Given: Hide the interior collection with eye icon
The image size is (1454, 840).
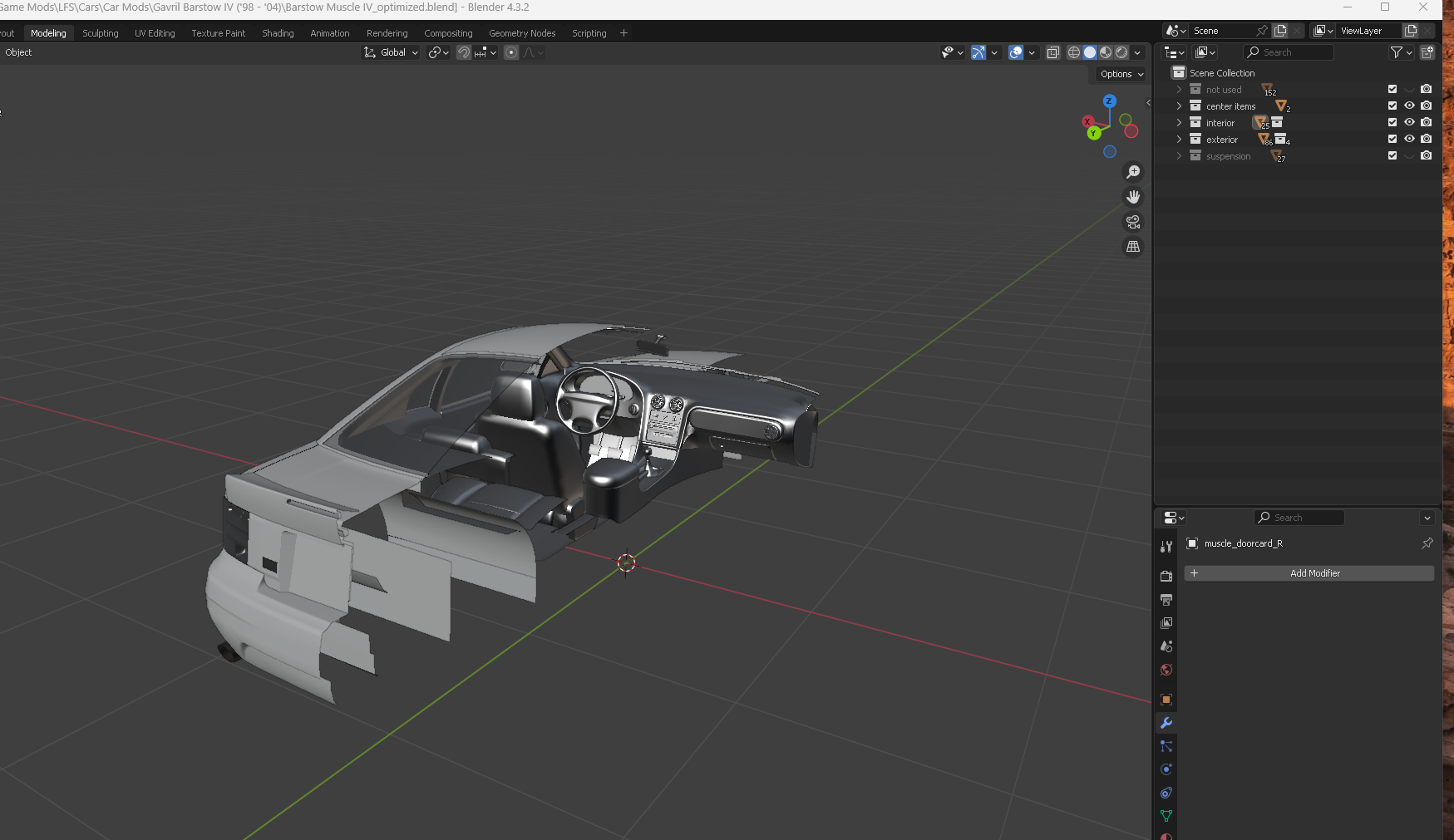Looking at the screenshot, I should click(1409, 122).
